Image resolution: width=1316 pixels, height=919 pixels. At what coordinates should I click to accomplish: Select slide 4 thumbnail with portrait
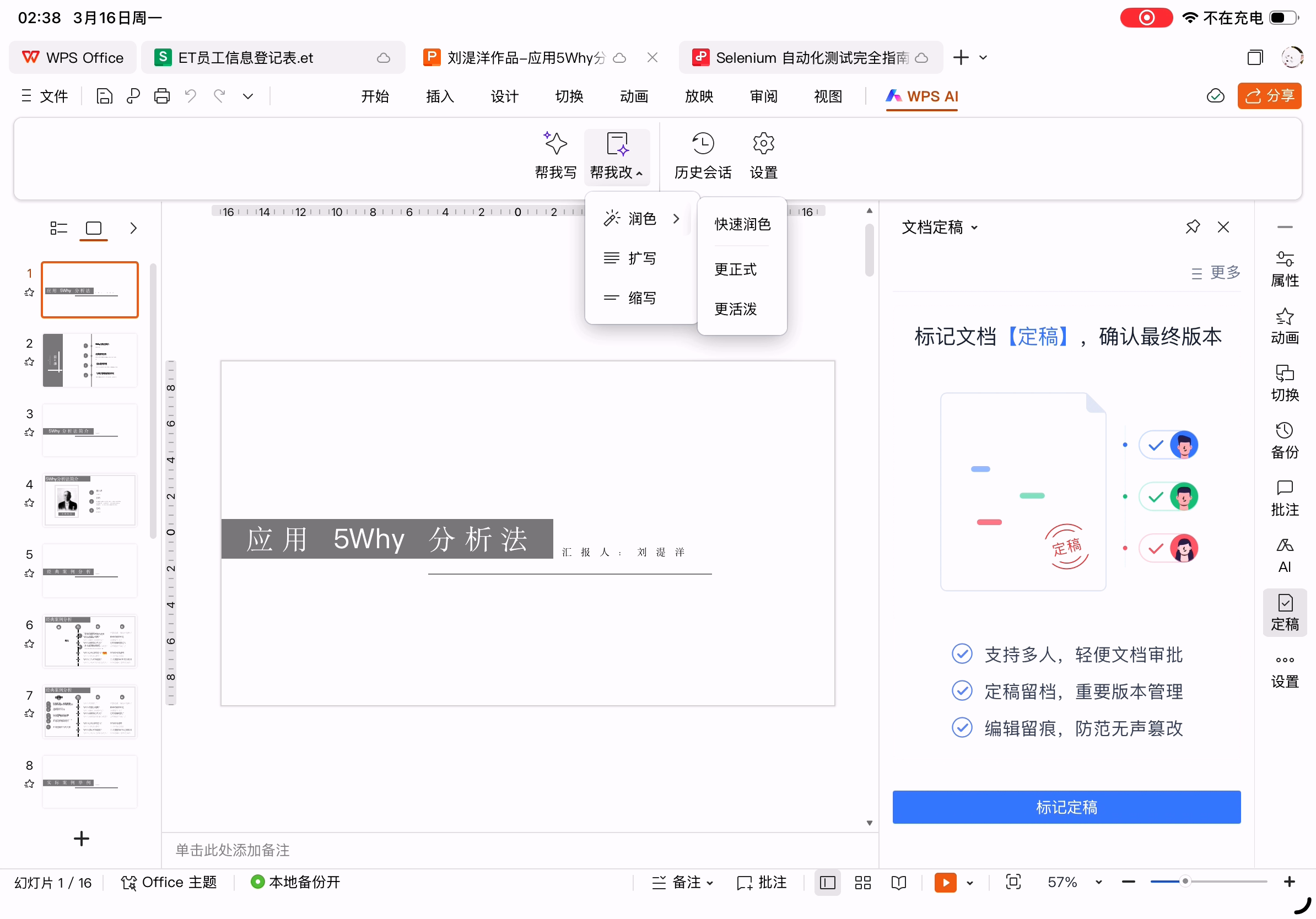pos(90,500)
